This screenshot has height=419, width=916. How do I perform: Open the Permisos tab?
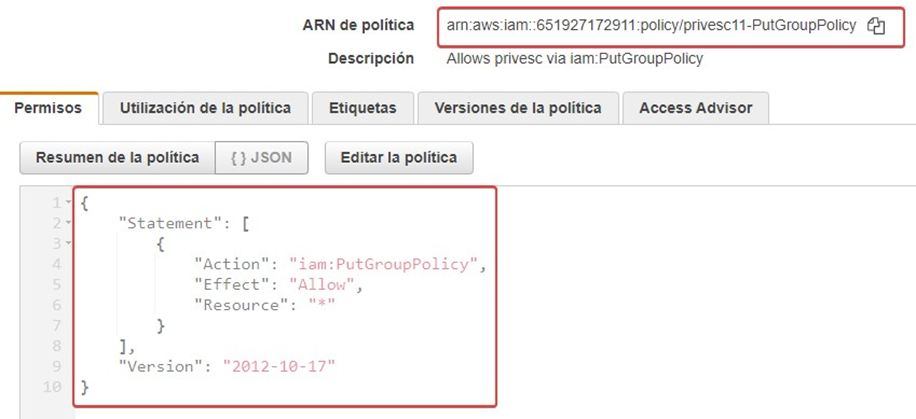48,108
